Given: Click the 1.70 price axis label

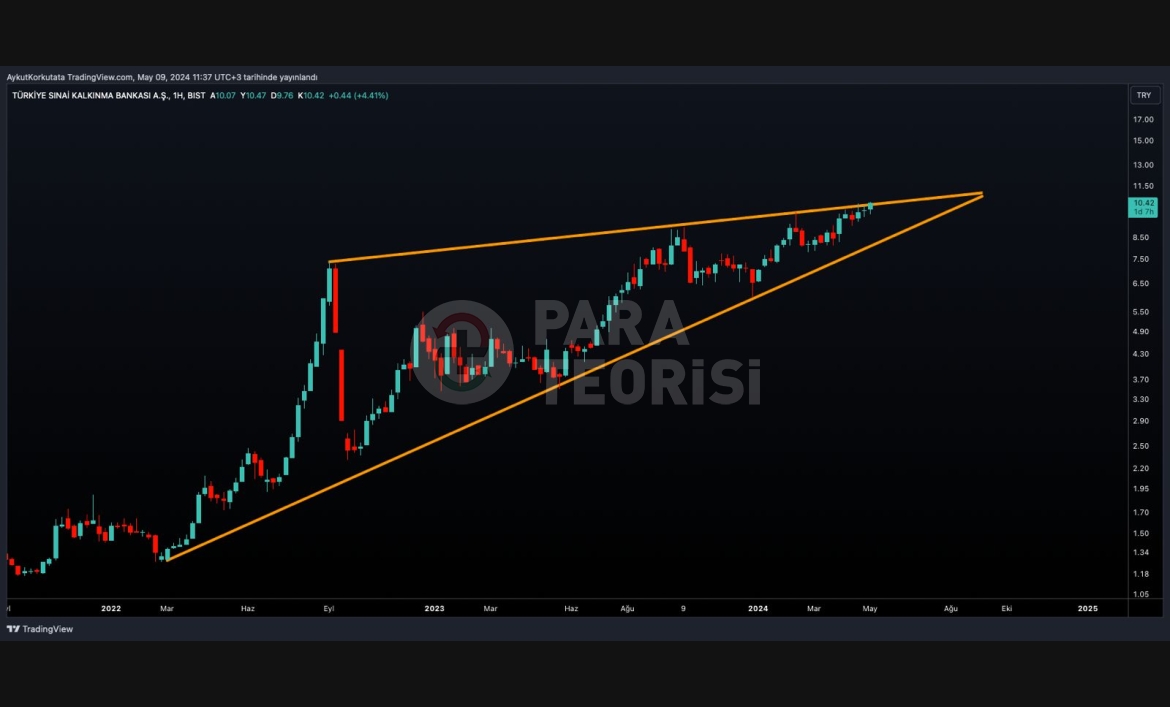Looking at the screenshot, I should point(1141,512).
